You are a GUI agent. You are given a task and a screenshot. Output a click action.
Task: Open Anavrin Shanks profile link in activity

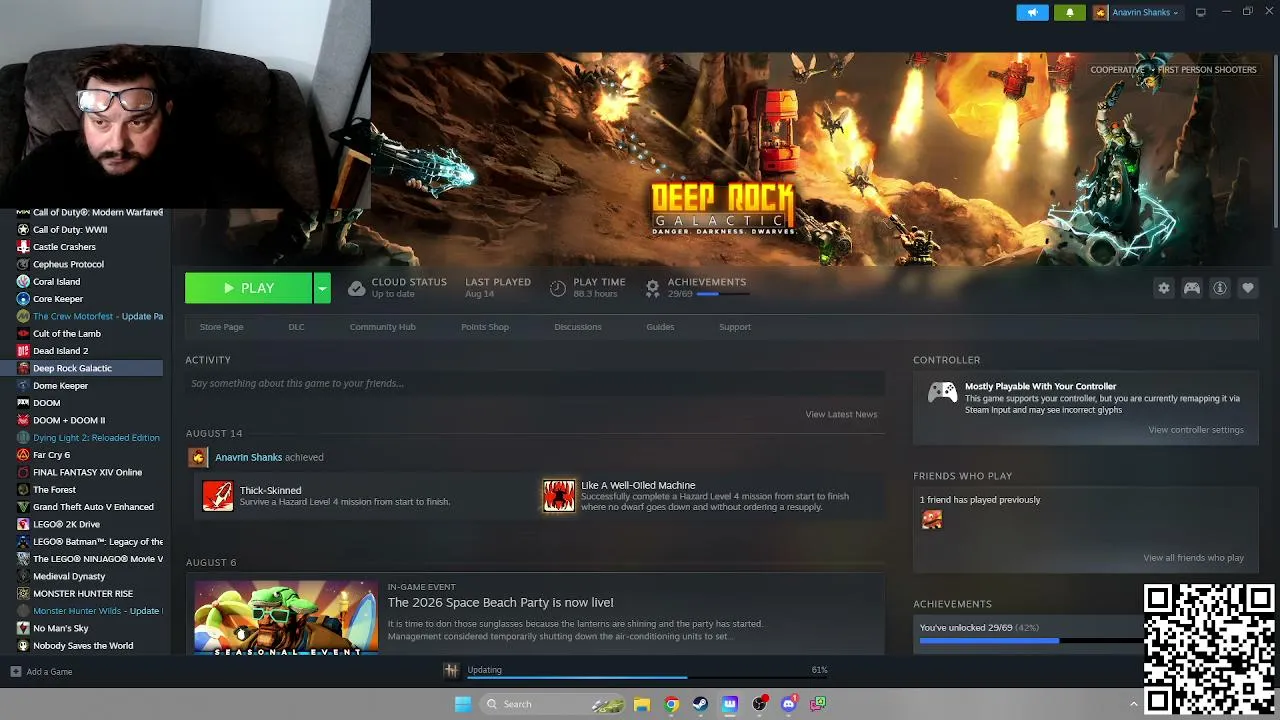pyautogui.click(x=248, y=457)
